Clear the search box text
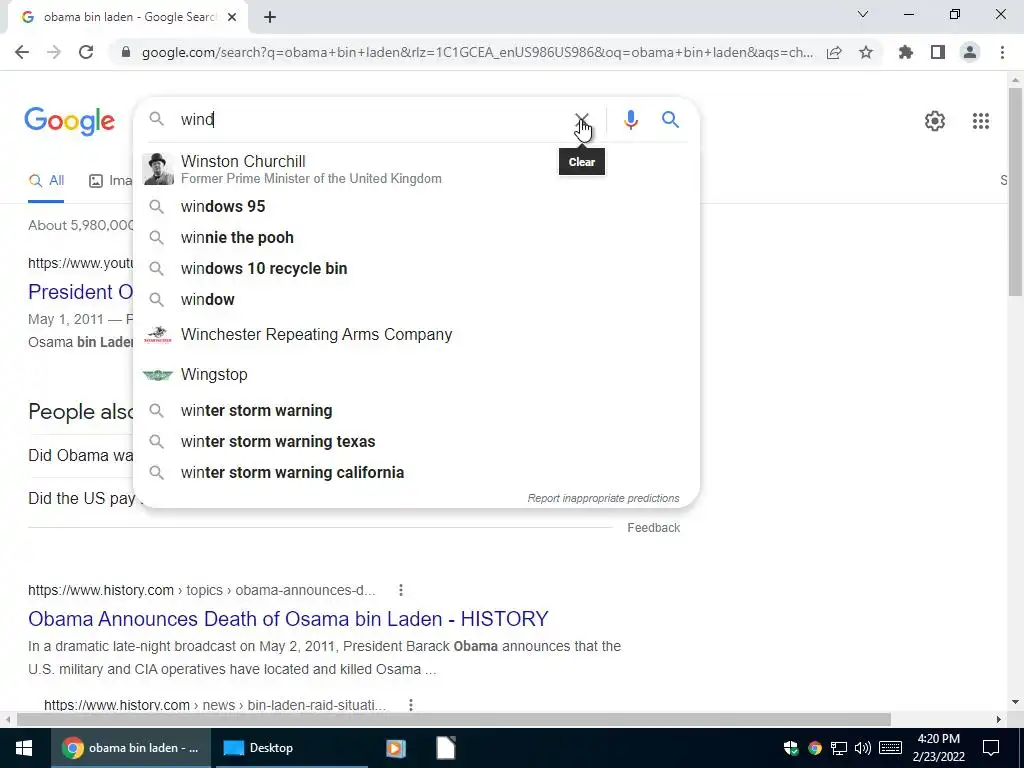1024x768 pixels. [x=581, y=120]
